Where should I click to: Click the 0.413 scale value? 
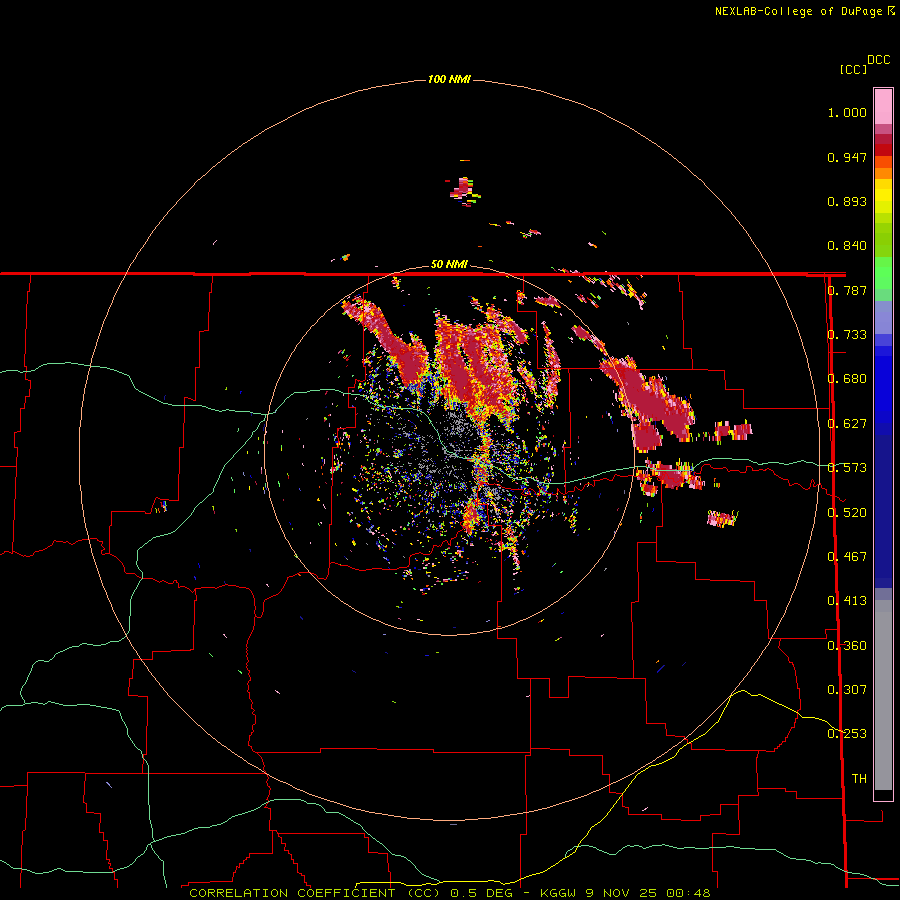click(x=847, y=601)
